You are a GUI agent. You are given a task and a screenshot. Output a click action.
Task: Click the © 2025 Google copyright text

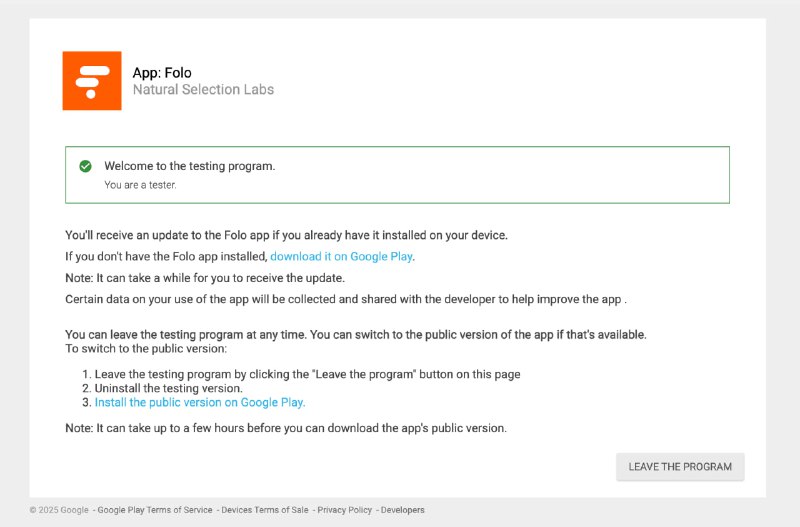tap(59, 510)
